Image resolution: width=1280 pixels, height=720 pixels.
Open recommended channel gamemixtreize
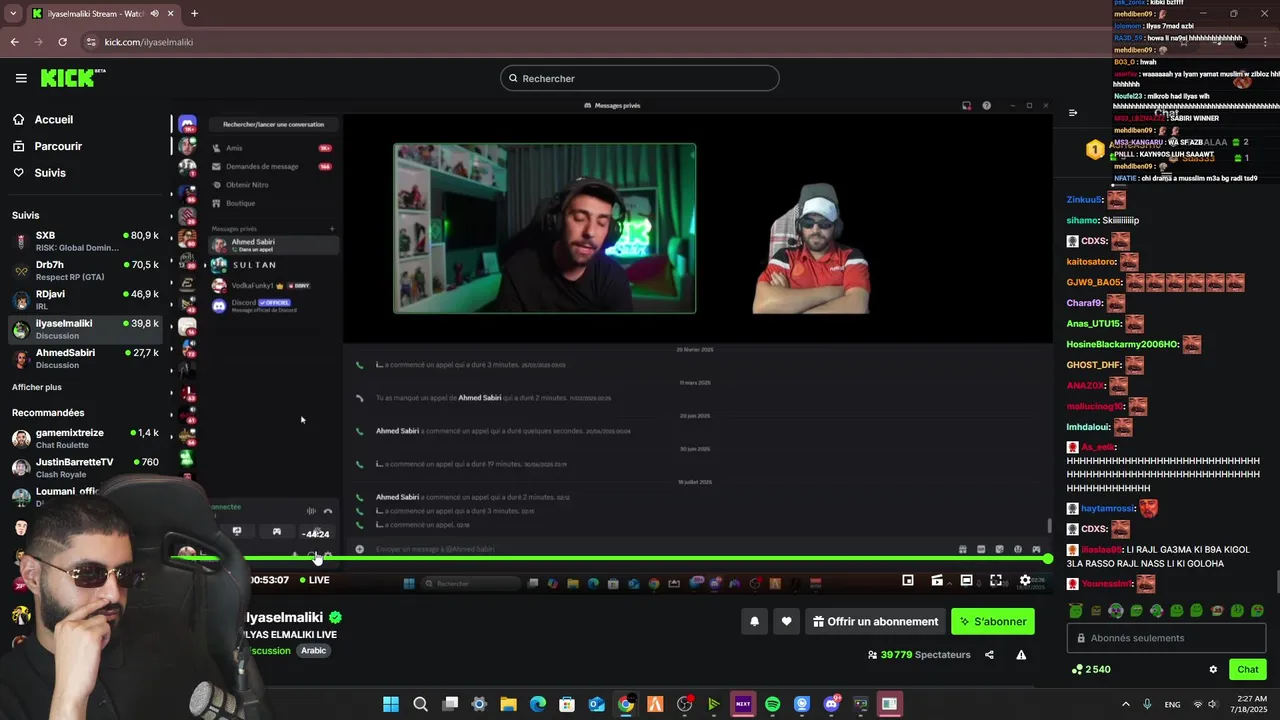point(85,438)
